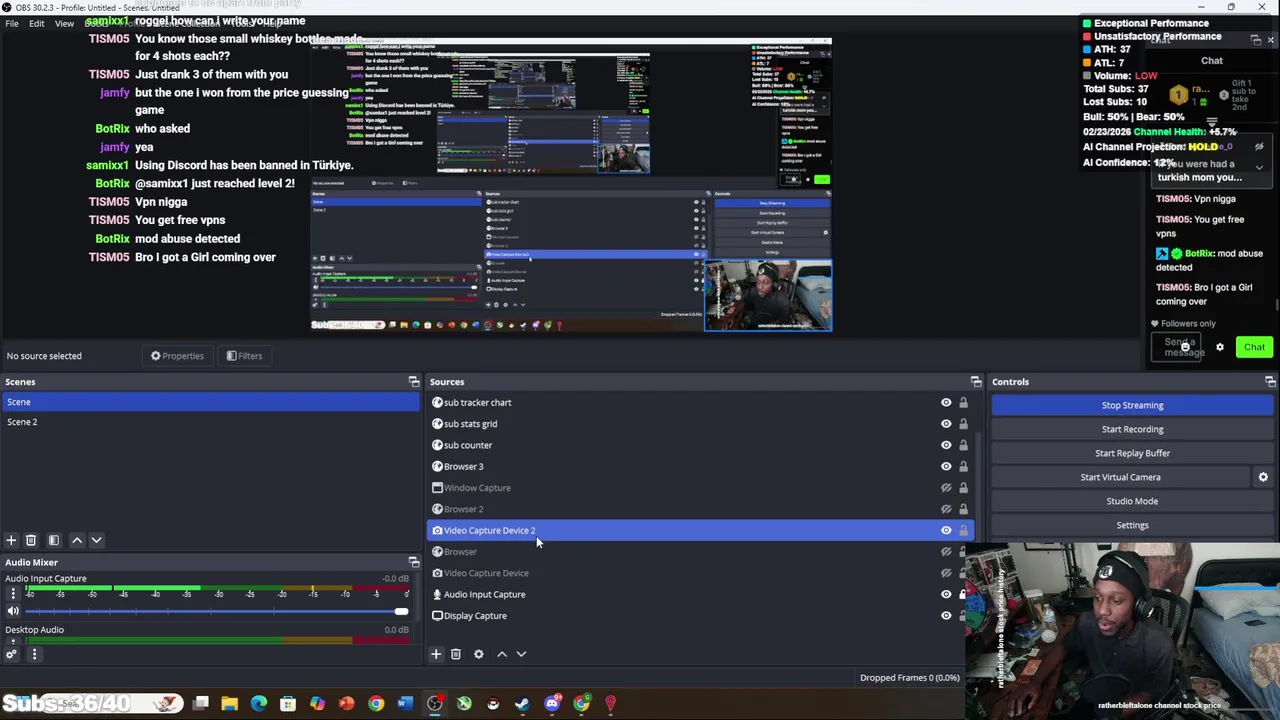Viewport: 1280px width, 720px height.
Task: Open source Filters button under preview
Action: pyautogui.click(x=244, y=356)
